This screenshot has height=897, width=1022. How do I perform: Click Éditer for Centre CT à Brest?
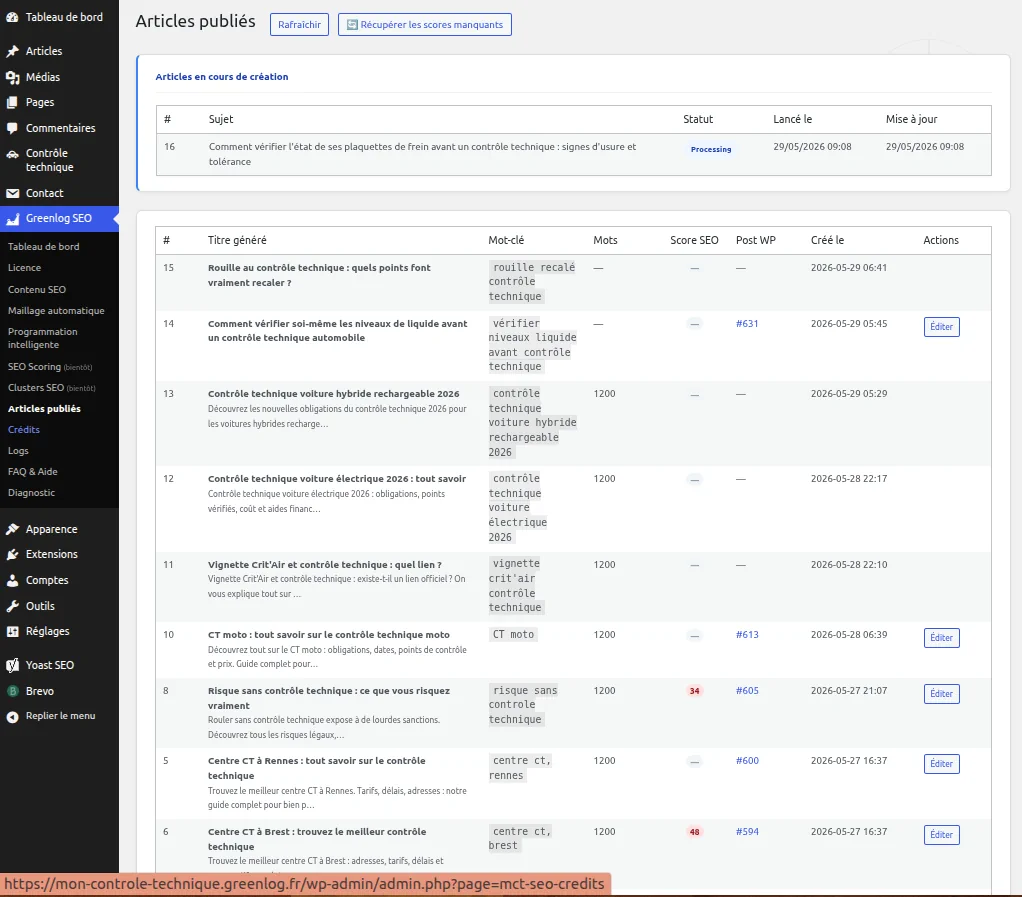(x=941, y=834)
